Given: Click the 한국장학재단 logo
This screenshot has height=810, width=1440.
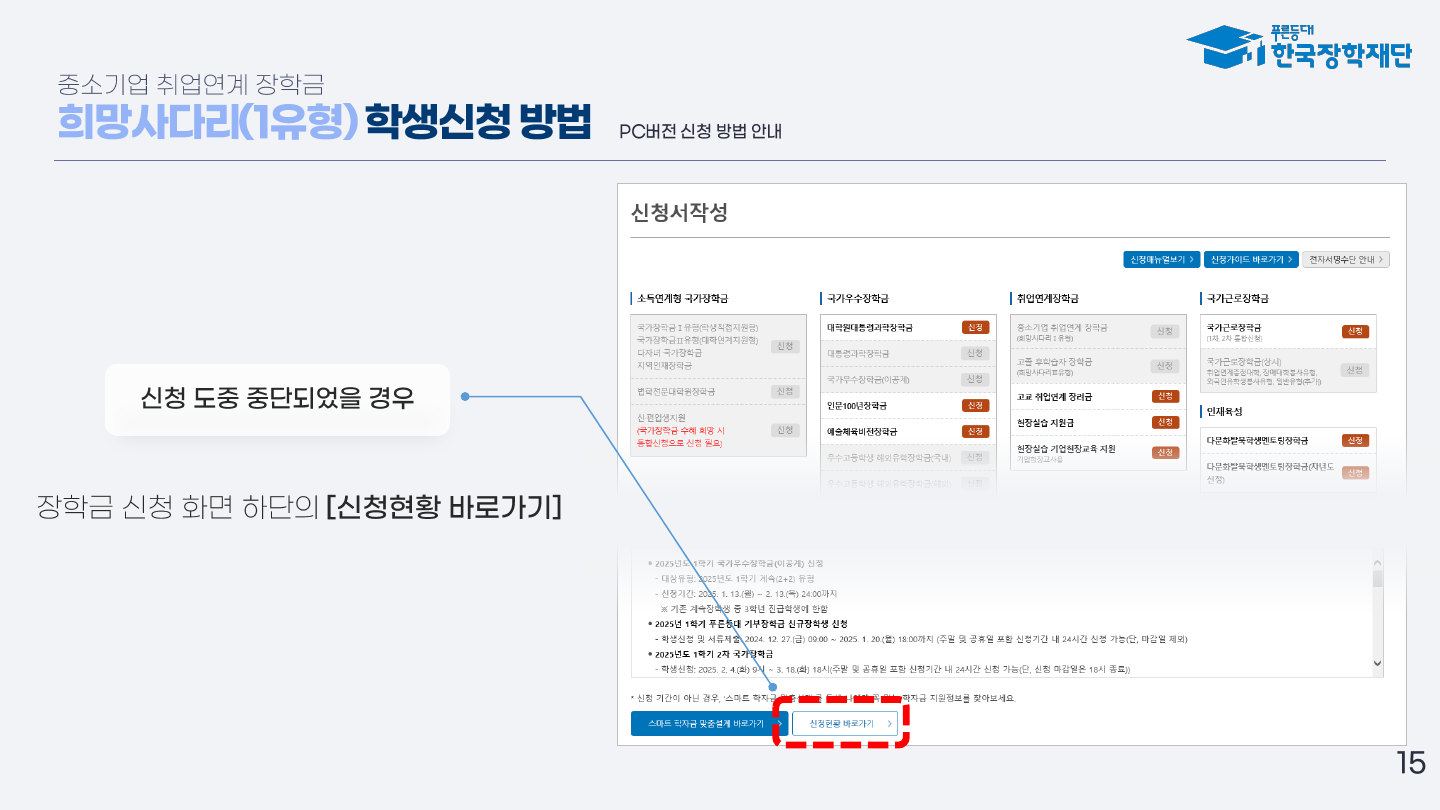Looking at the screenshot, I should pos(1298,47).
